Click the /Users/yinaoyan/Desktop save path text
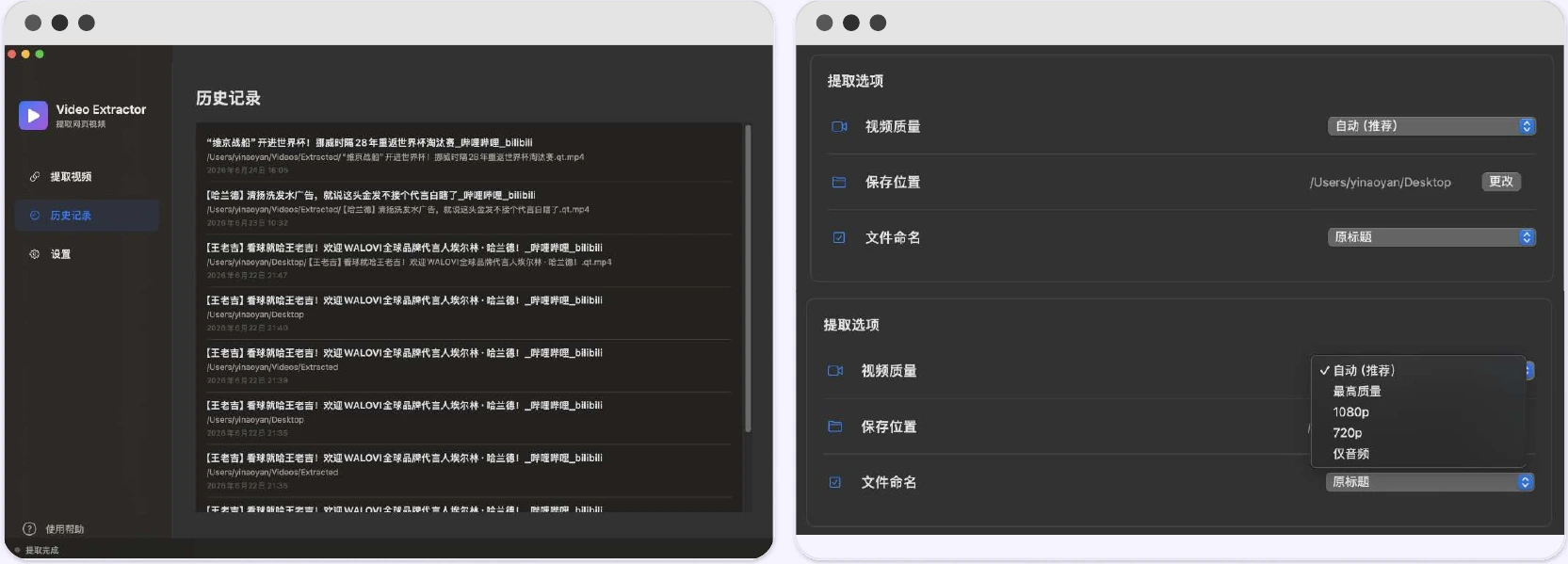This screenshot has height=564, width=1568. [x=1381, y=183]
